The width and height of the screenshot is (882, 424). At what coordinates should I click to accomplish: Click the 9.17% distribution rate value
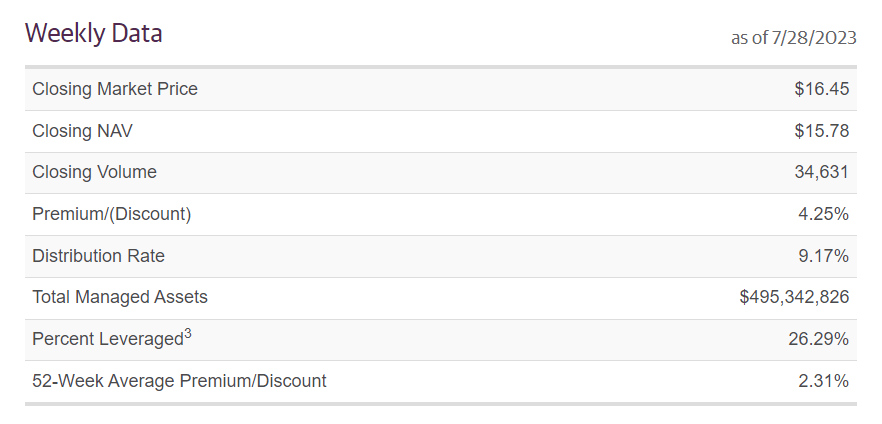click(x=823, y=256)
